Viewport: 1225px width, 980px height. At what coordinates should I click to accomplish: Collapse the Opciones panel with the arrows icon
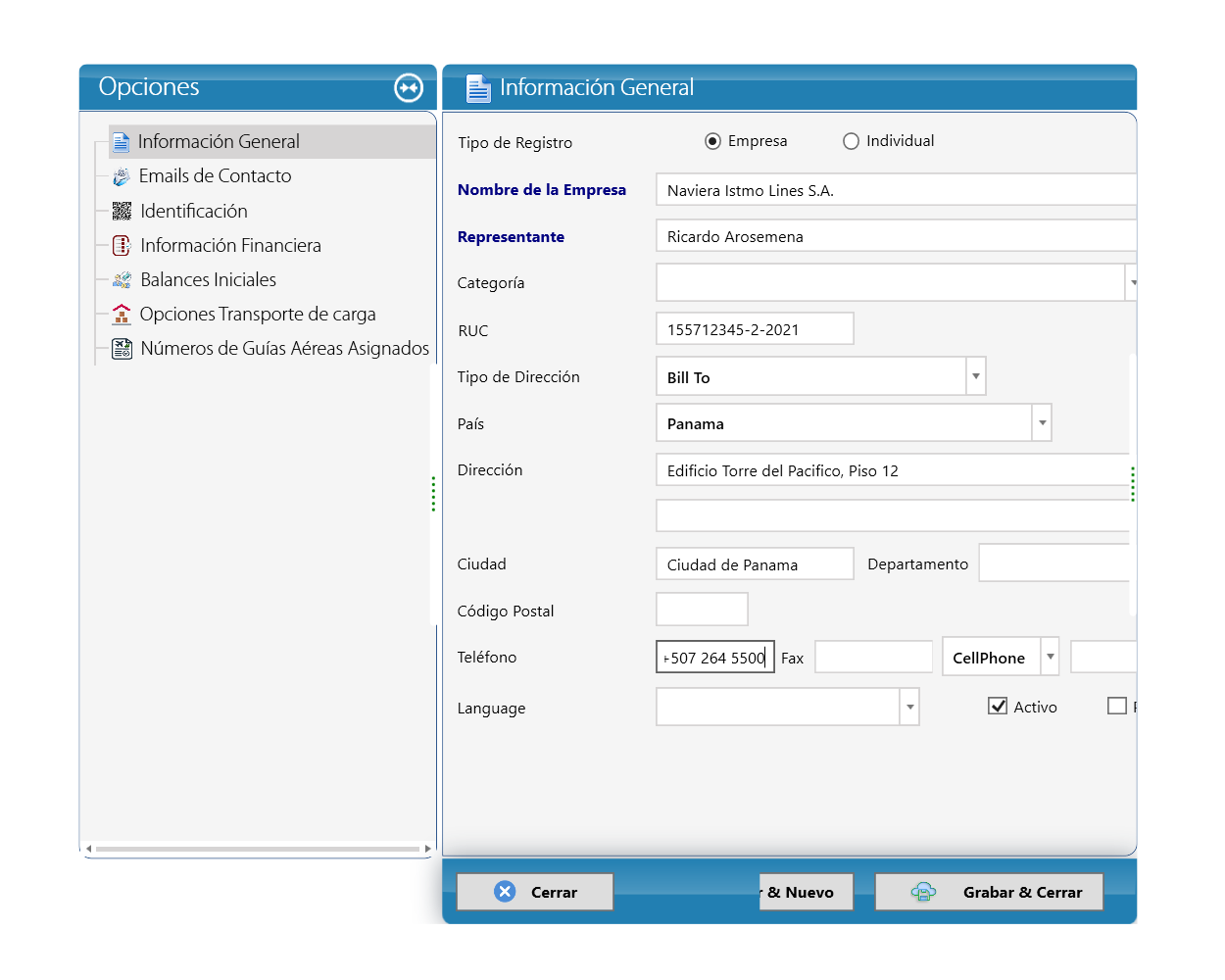click(409, 87)
